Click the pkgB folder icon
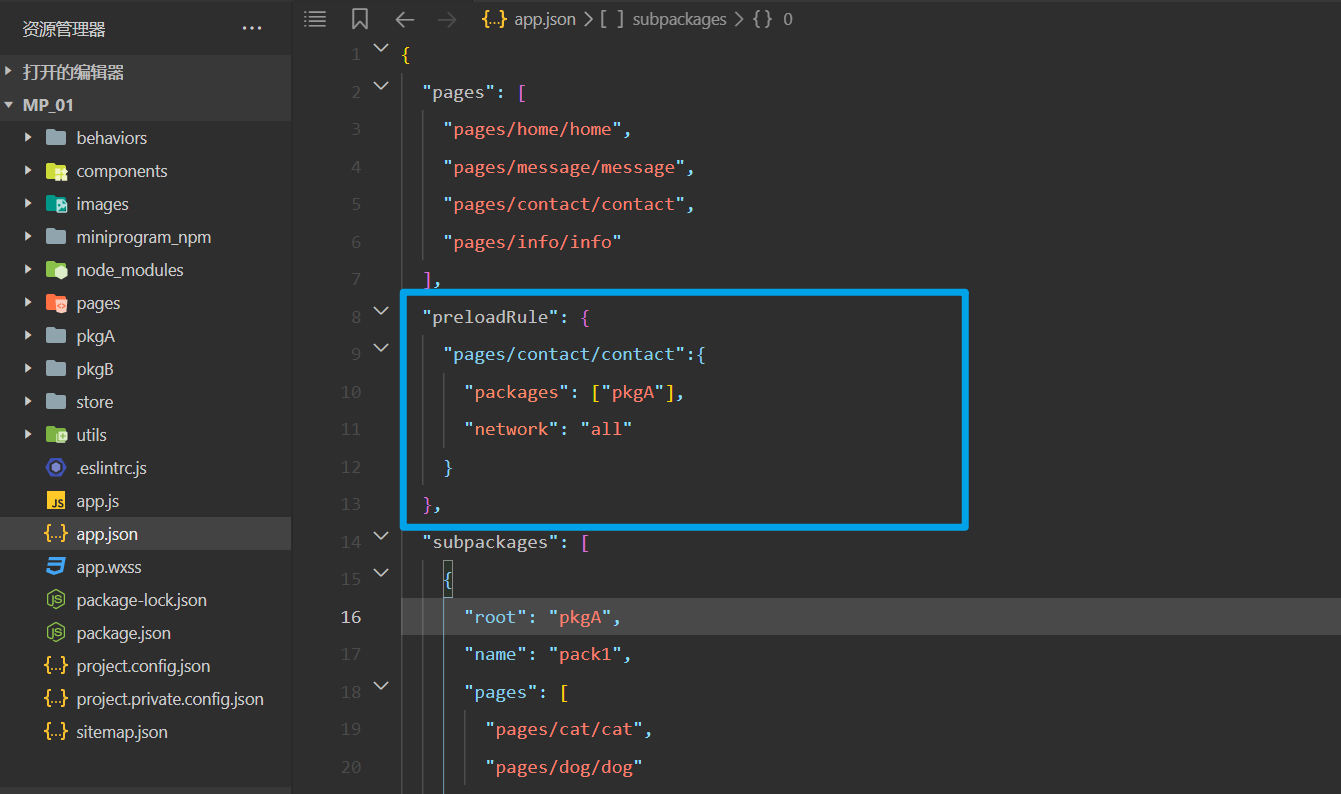This screenshot has width=1341, height=794. [56, 369]
